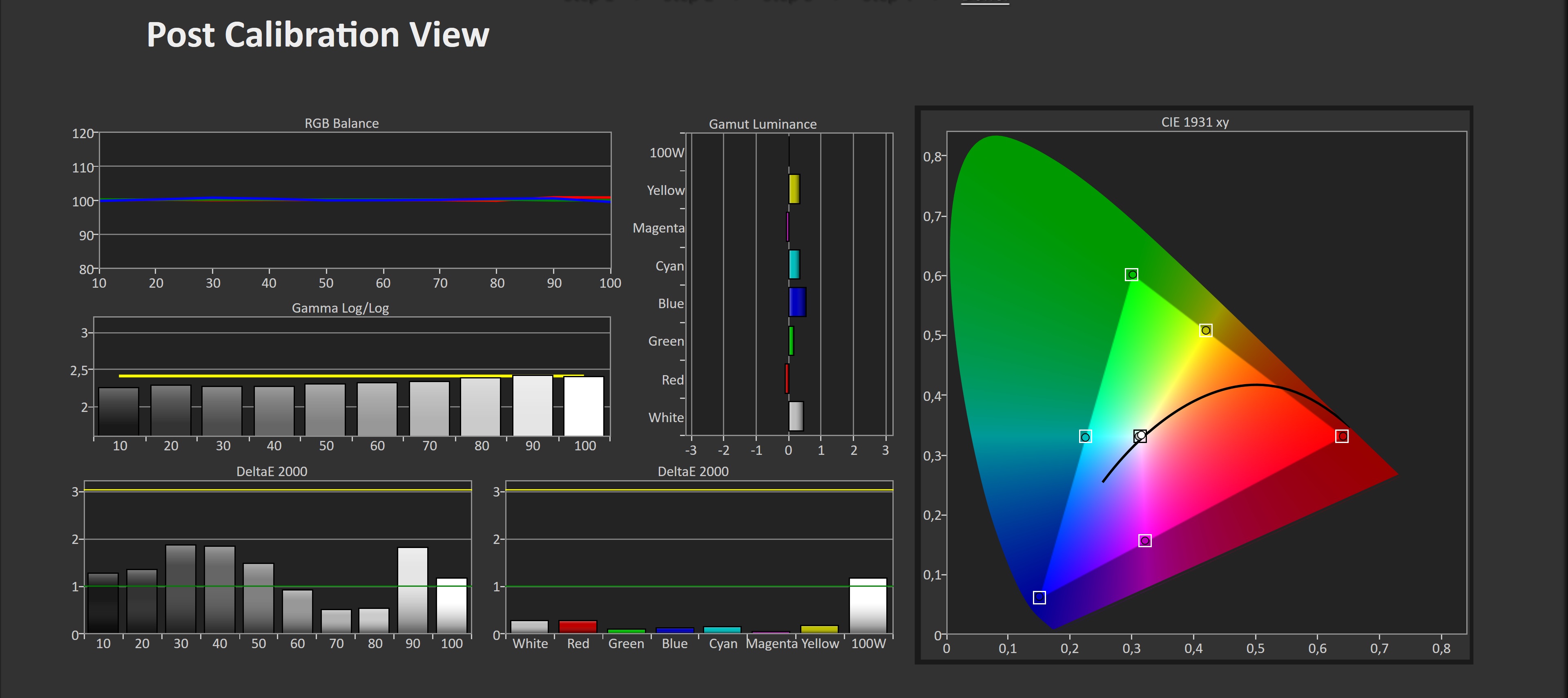This screenshot has width=1568, height=698.
Task: Click the yellow secondary marker on CIE chart
Action: coord(1206,330)
